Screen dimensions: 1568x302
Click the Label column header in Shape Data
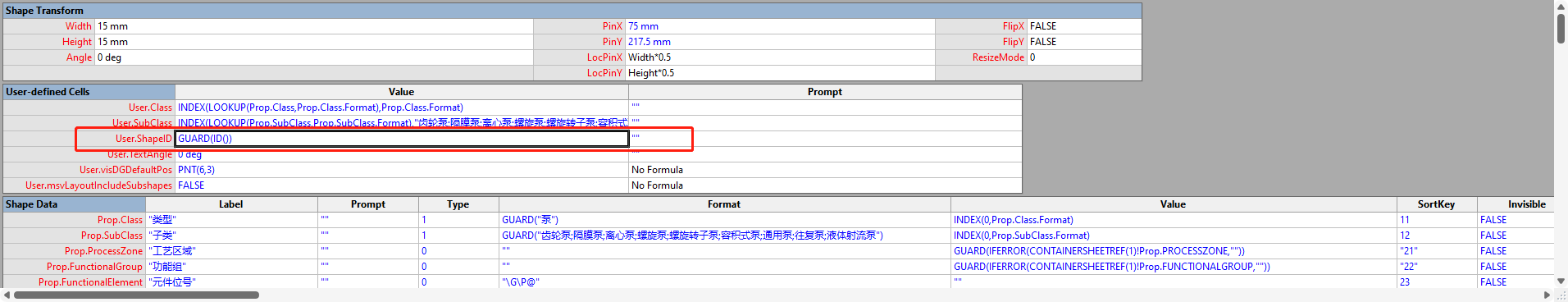[231, 204]
